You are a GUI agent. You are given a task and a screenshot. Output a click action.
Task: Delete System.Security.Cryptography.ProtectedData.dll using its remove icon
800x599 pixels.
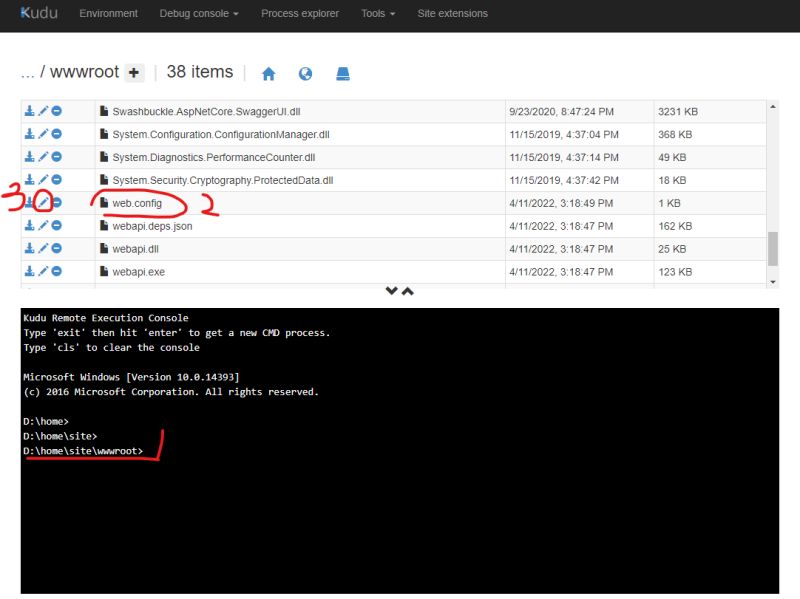[57, 180]
